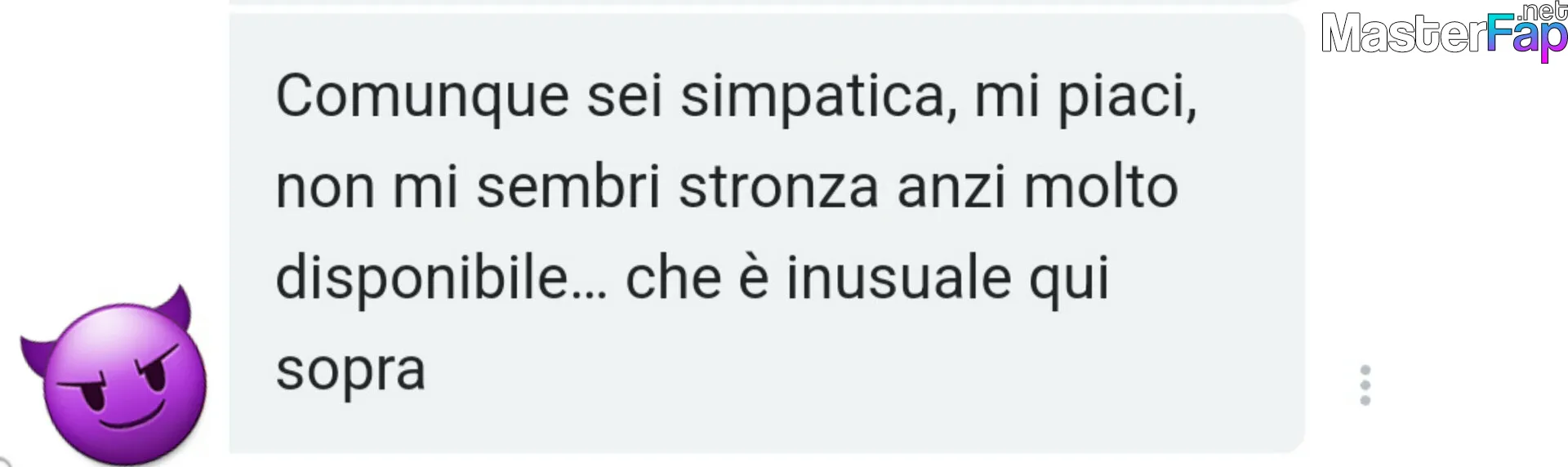
Task: Click the words "mi piaci" in the message
Action: [x=1085, y=97]
